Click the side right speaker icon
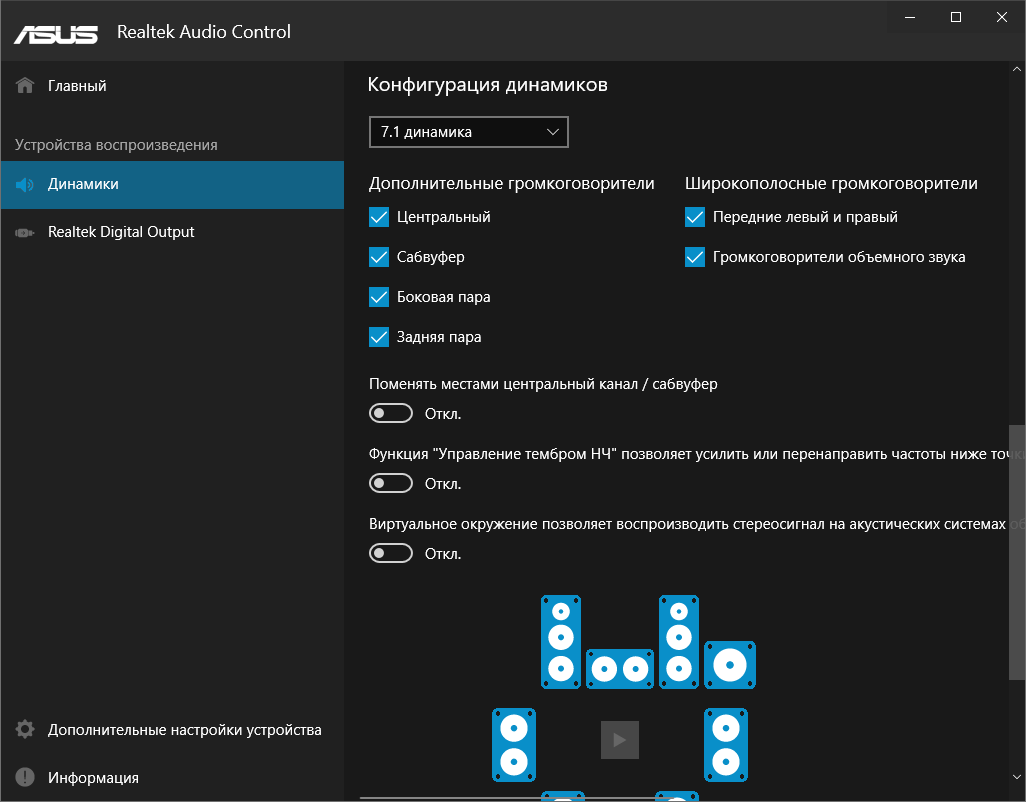Image resolution: width=1026 pixels, height=802 pixels. point(726,745)
